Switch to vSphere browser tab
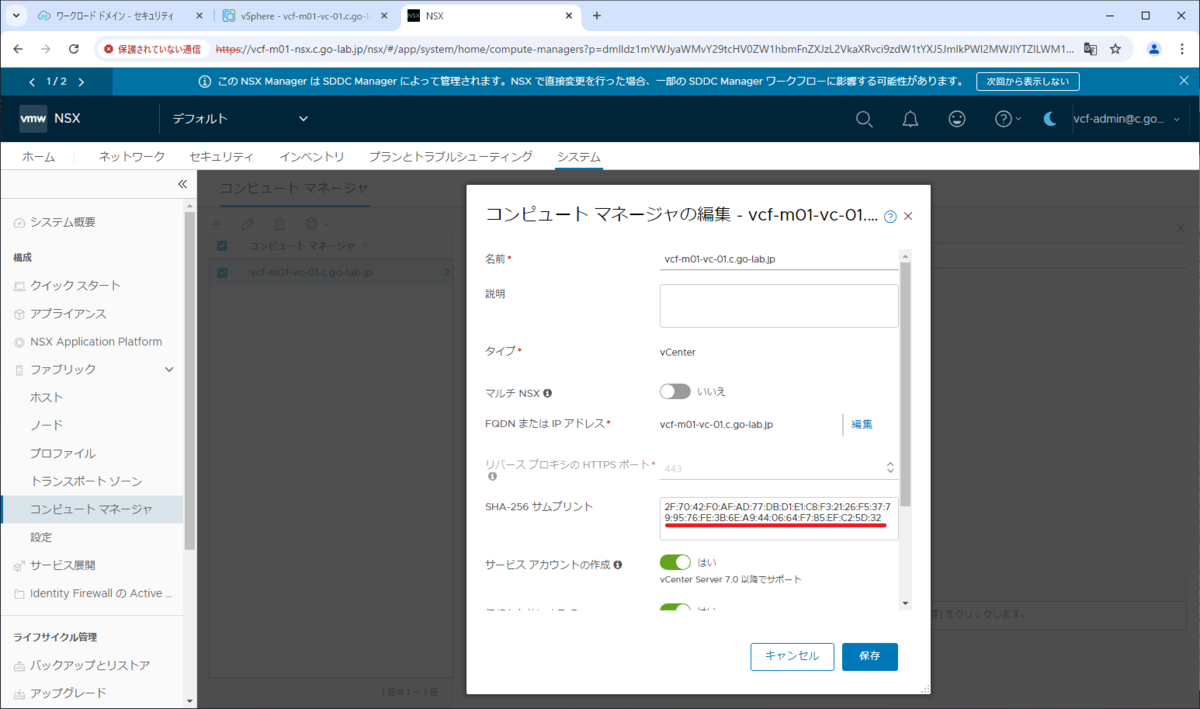Image resolution: width=1200 pixels, height=709 pixels. [306, 16]
